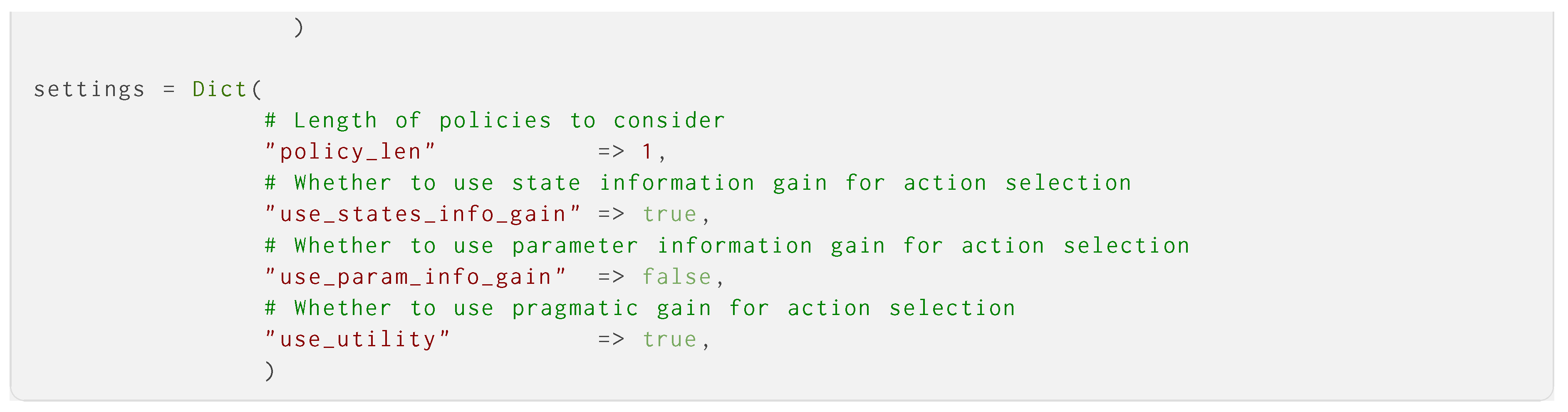Click the state information gain comment line
Image resolution: width=1568 pixels, height=412 pixels.
click(698, 183)
